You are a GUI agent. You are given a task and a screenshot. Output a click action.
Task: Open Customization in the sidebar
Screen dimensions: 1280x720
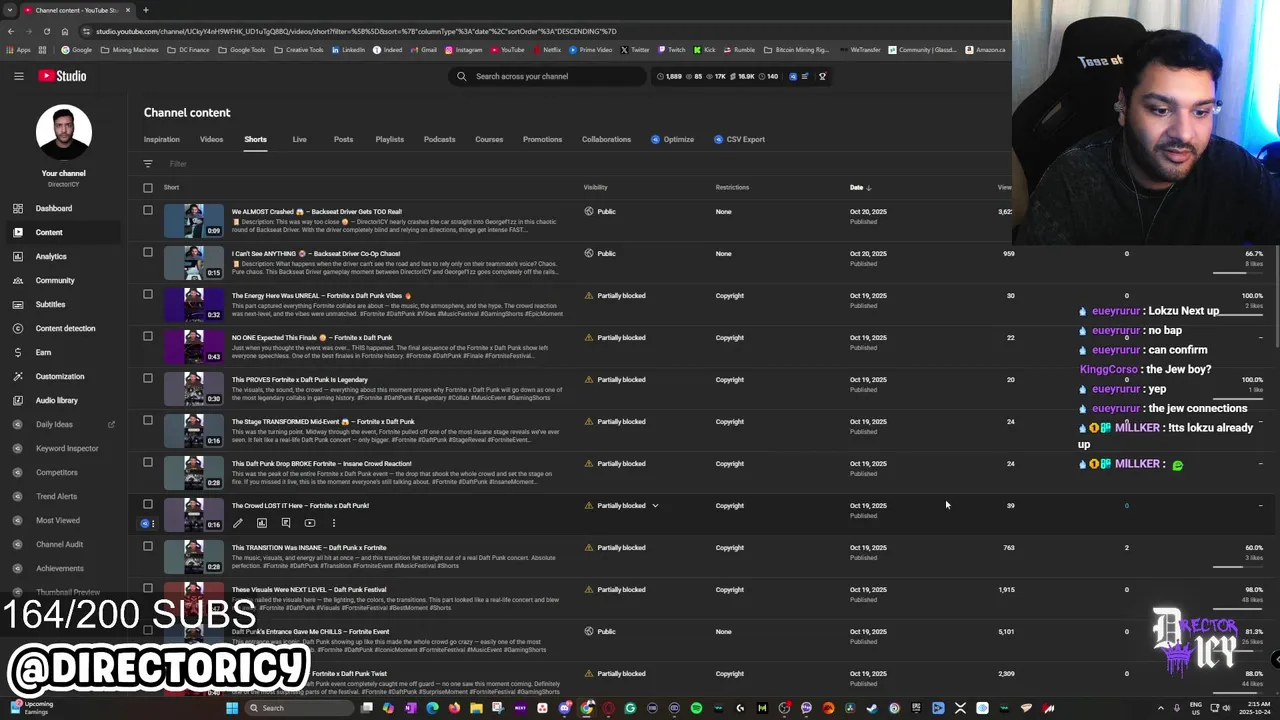click(x=60, y=376)
